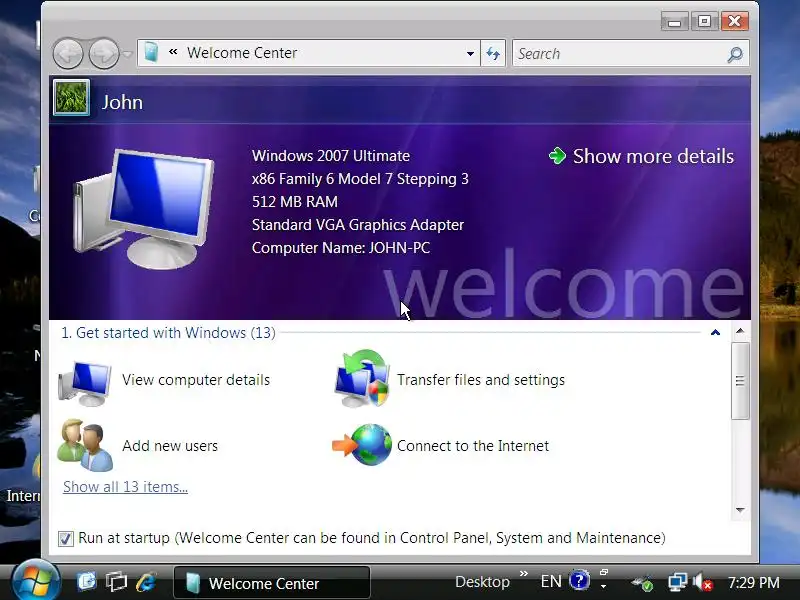Expand the Desktop toolbar chevron
This screenshot has width=800, height=600.
[523, 574]
